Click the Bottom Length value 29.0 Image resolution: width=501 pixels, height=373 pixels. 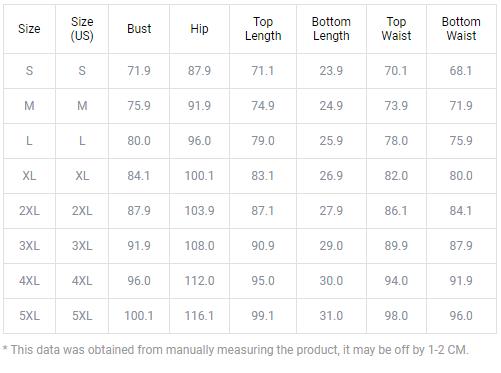[x=331, y=246]
